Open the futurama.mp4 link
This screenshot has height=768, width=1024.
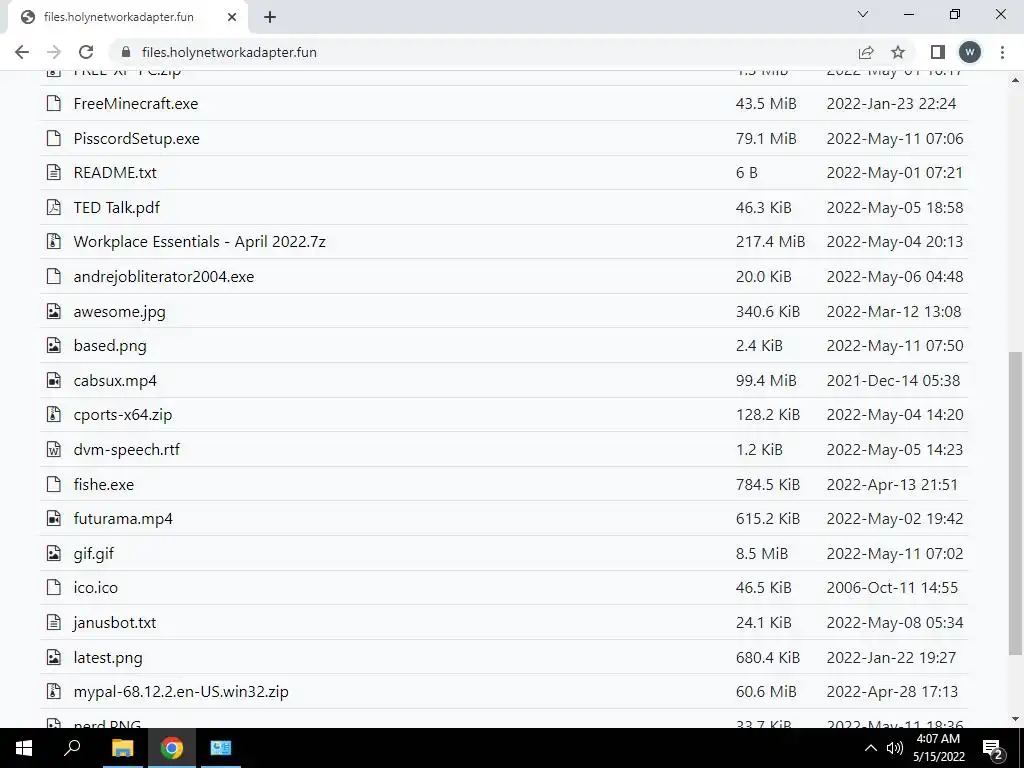[x=123, y=519]
